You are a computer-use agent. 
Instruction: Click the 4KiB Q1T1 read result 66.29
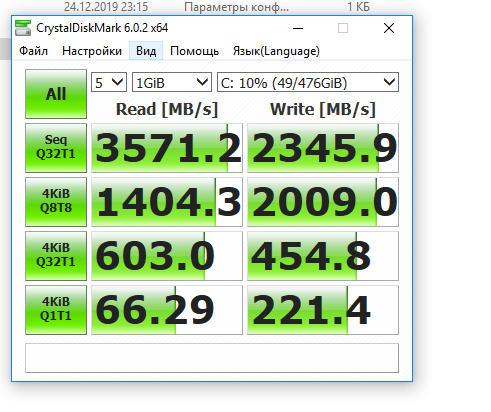point(167,310)
